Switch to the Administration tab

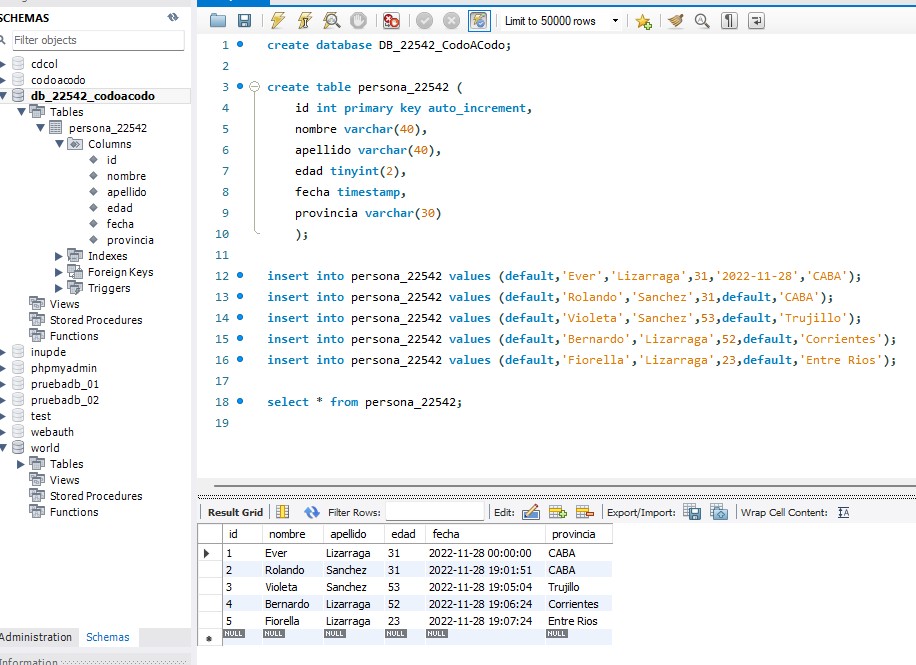coord(36,637)
